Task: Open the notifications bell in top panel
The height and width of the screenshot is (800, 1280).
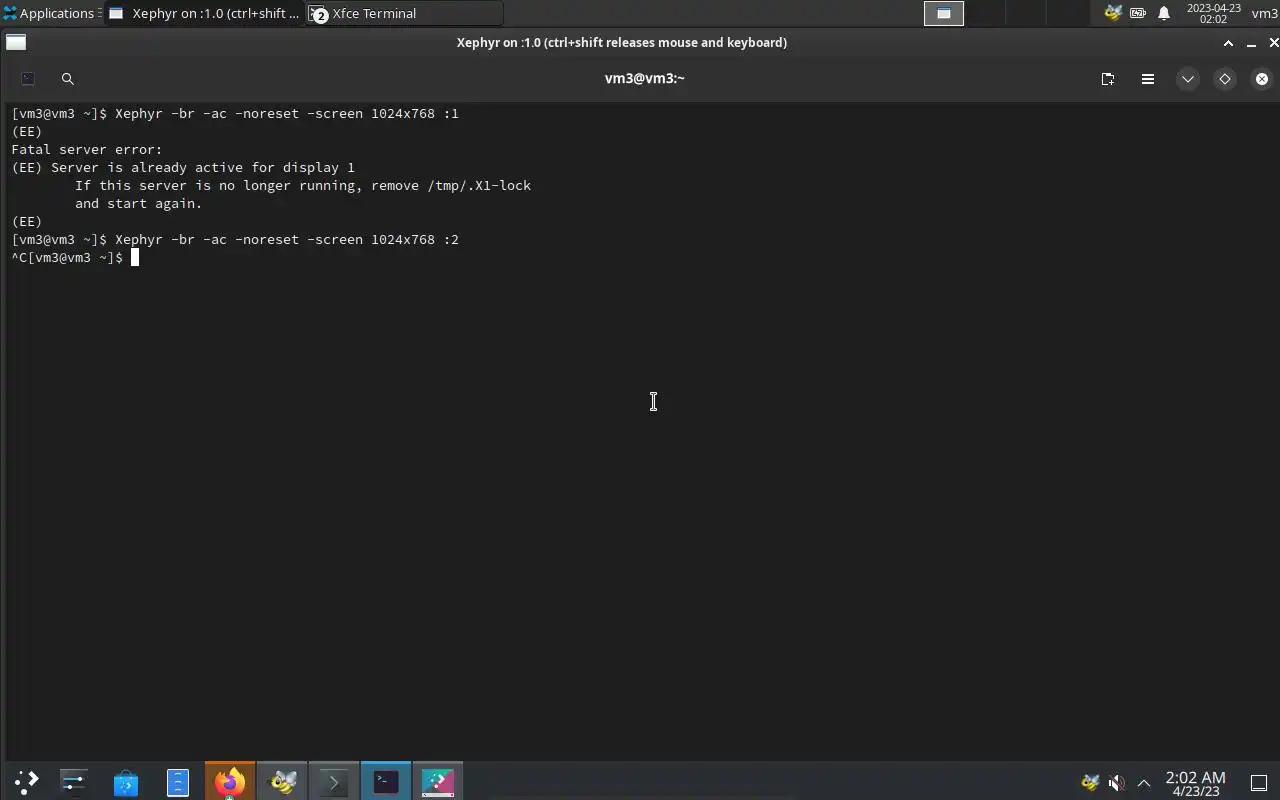Action: click(x=1164, y=13)
